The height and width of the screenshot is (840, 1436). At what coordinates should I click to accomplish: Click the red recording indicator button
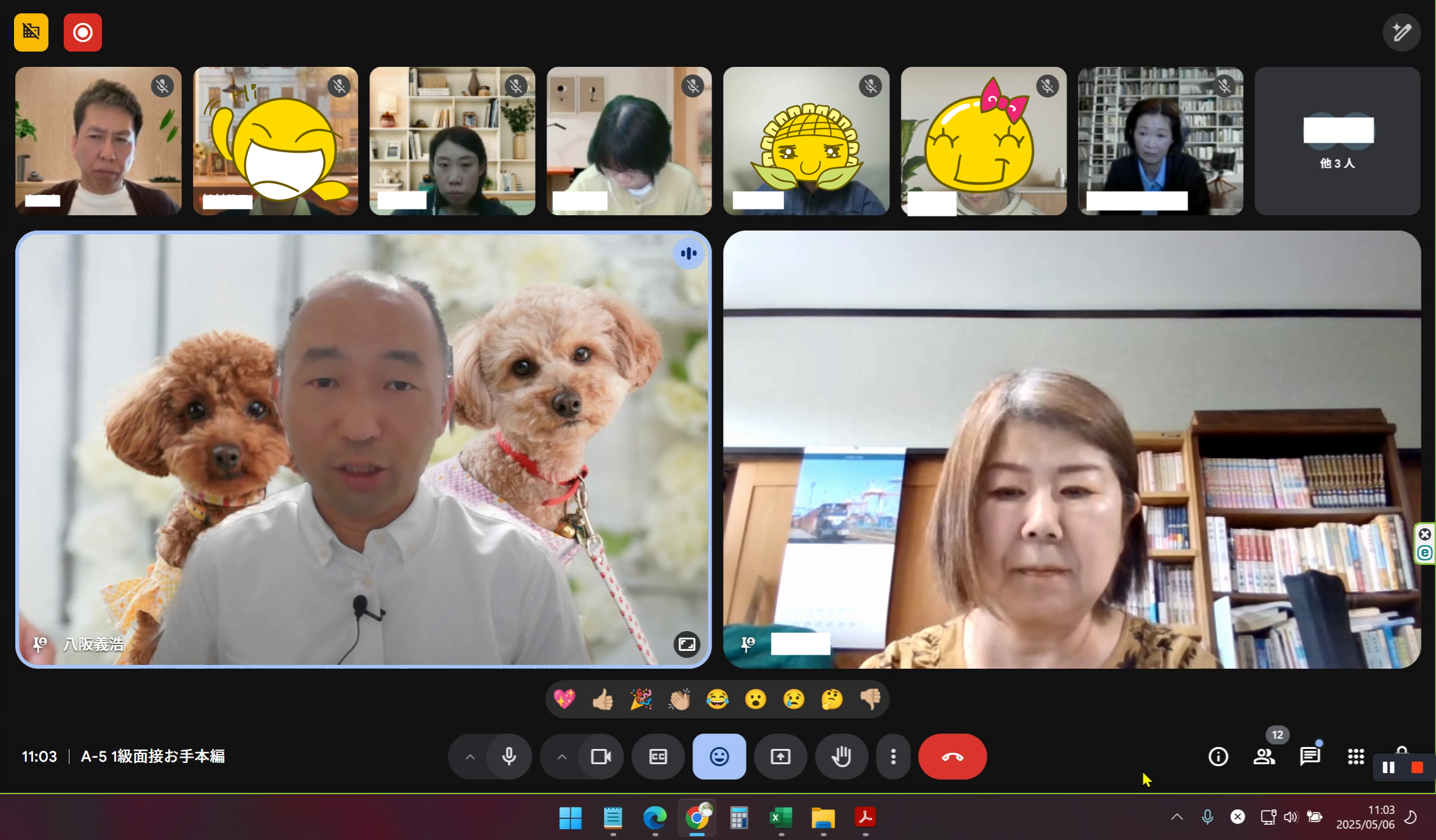point(83,32)
